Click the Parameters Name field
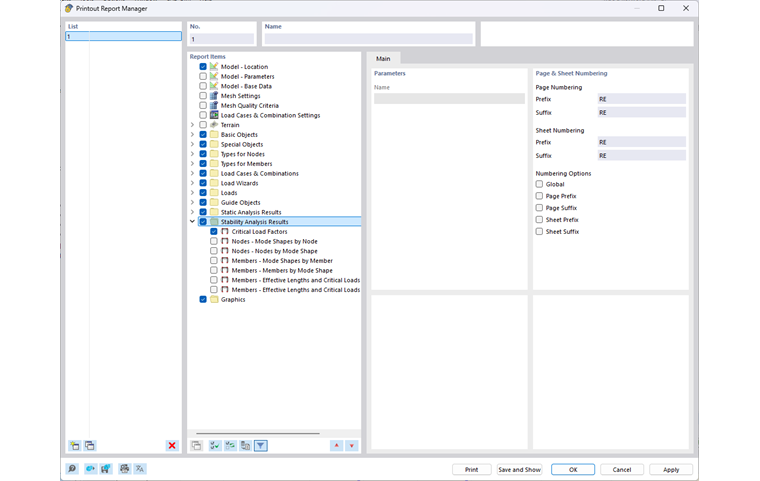760x481 pixels. 449,98
